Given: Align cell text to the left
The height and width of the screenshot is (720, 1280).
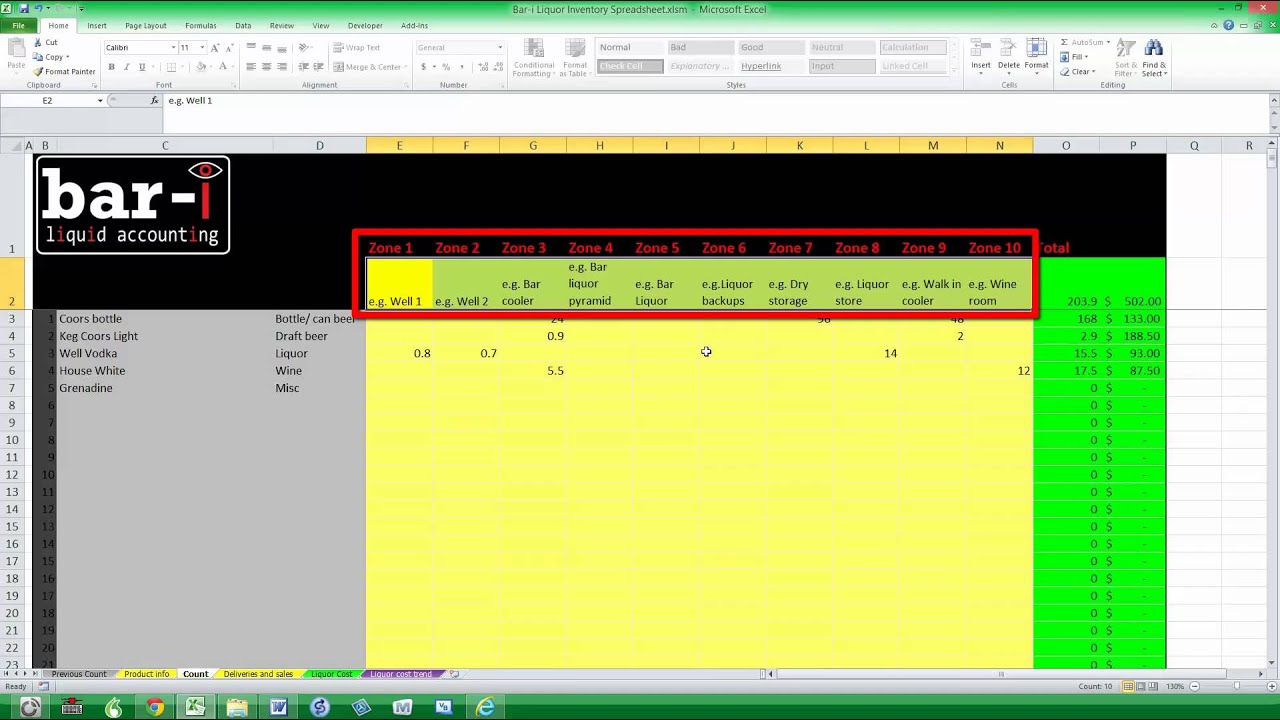Looking at the screenshot, I should [x=251, y=67].
